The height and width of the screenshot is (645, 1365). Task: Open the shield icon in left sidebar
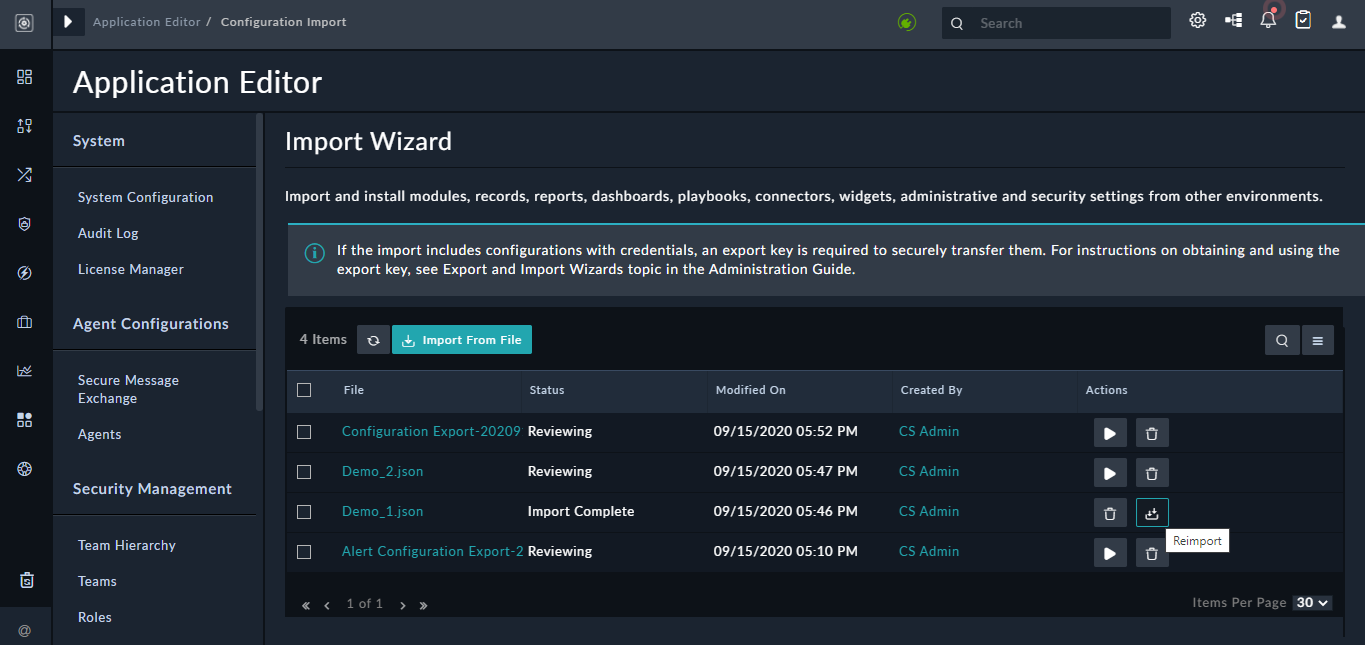pos(25,224)
